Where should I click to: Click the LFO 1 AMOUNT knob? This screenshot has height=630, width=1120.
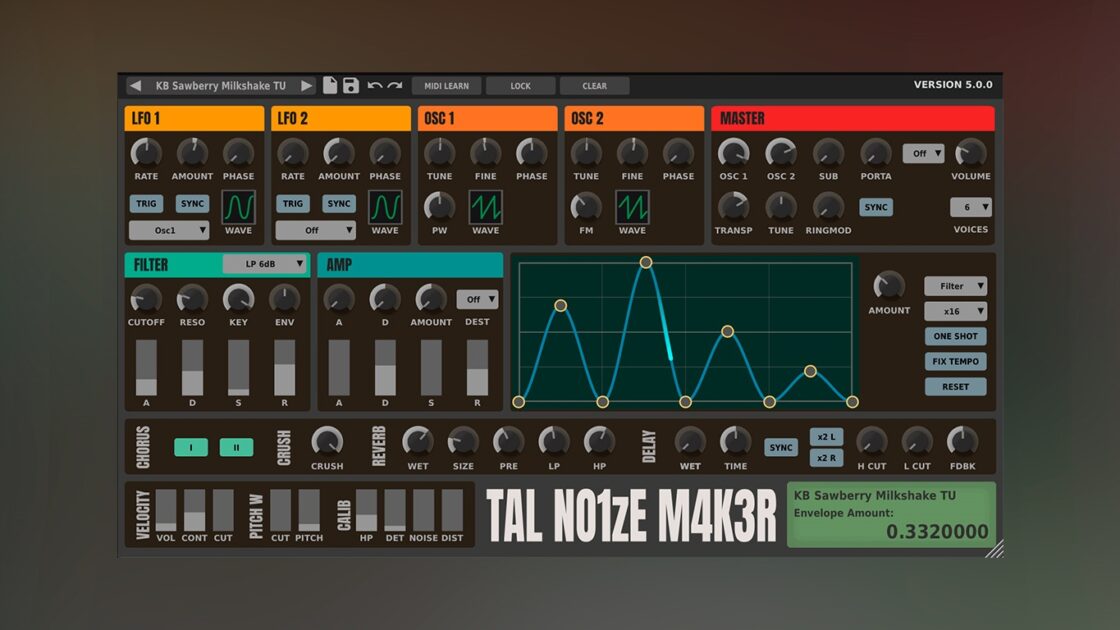pos(192,153)
